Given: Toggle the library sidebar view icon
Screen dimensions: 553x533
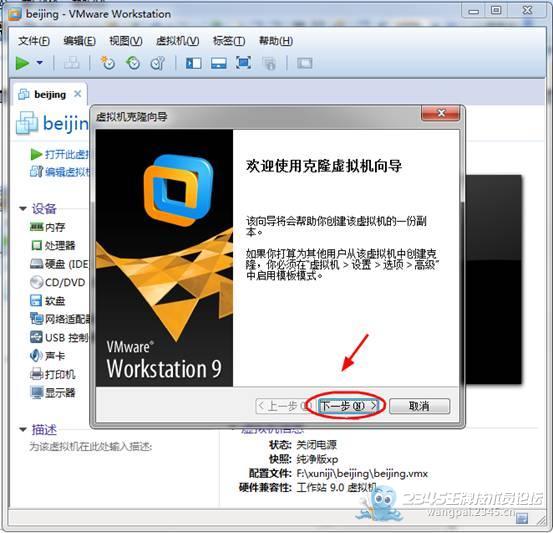Looking at the screenshot, I should (194, 63).
